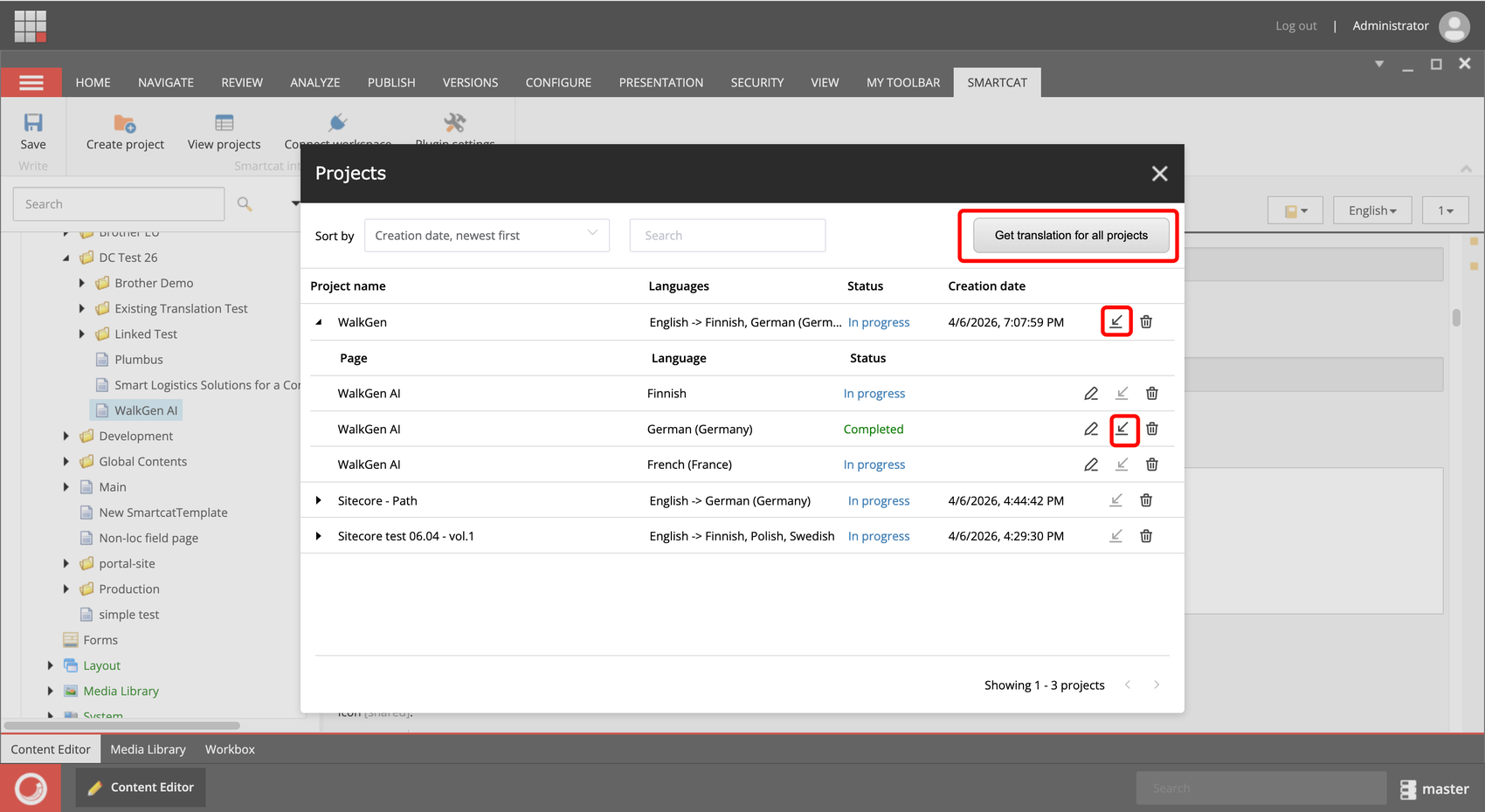1485x812 pixels.
Task: Click the Save ribbon icon
Action: (33, 122)
